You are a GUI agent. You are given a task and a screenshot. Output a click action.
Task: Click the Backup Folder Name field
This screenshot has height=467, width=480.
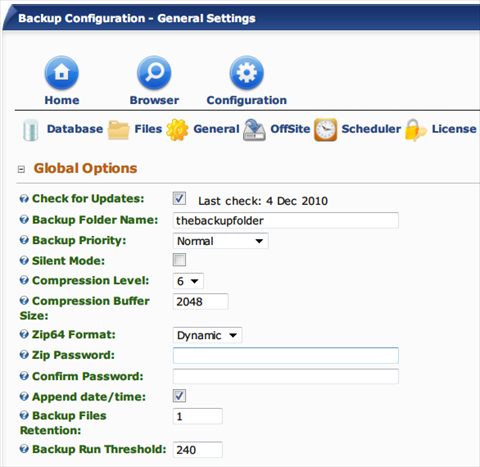pos(286,220)
